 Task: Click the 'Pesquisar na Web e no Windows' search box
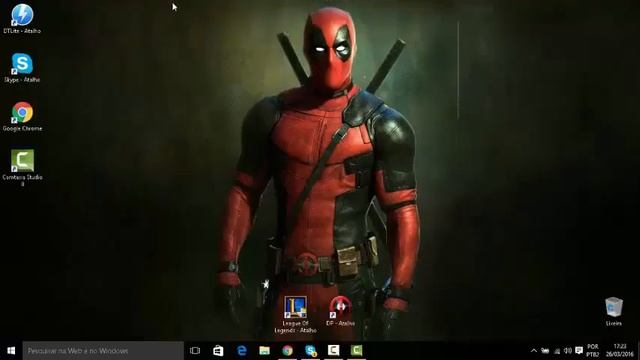pyautogui.click(x=103, y=351)
